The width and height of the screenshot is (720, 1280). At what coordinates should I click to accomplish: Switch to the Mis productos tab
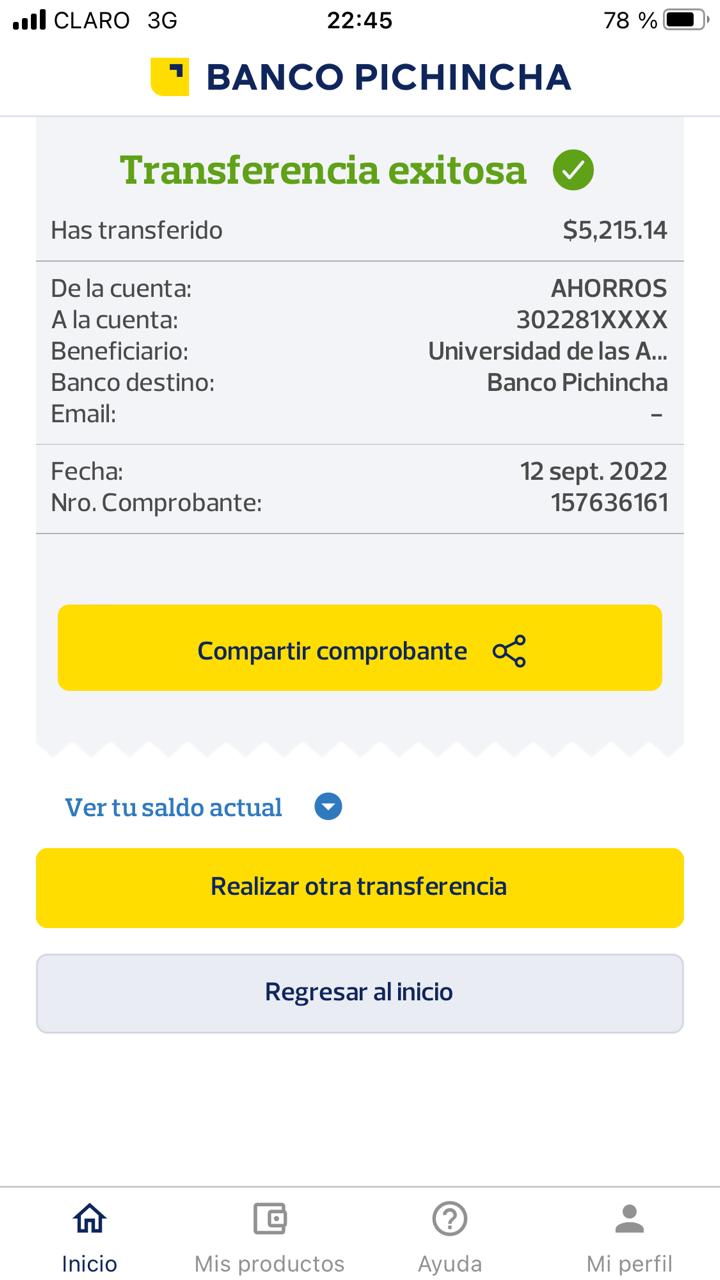269,1263
